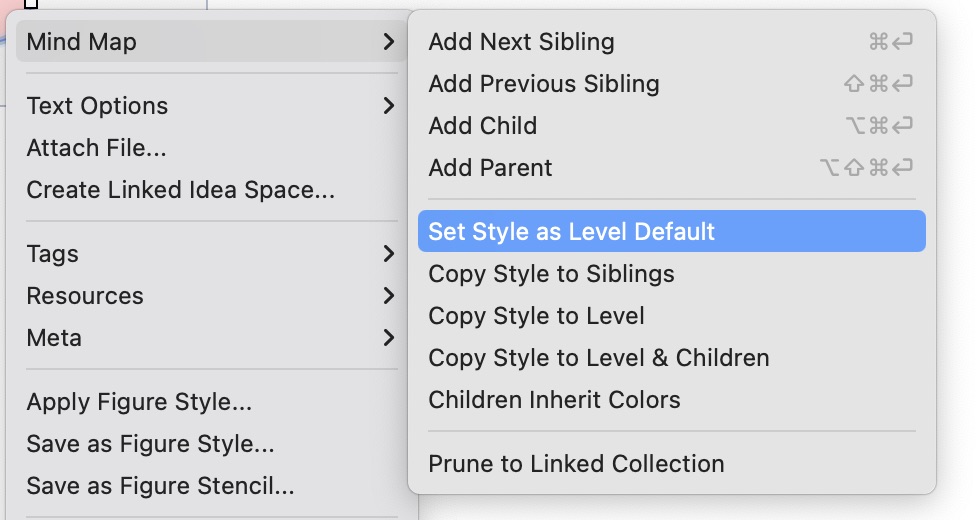This screenshot has width=980, height=520.
Task: Choose Save as Figure Style
Action: click(150, 444)
